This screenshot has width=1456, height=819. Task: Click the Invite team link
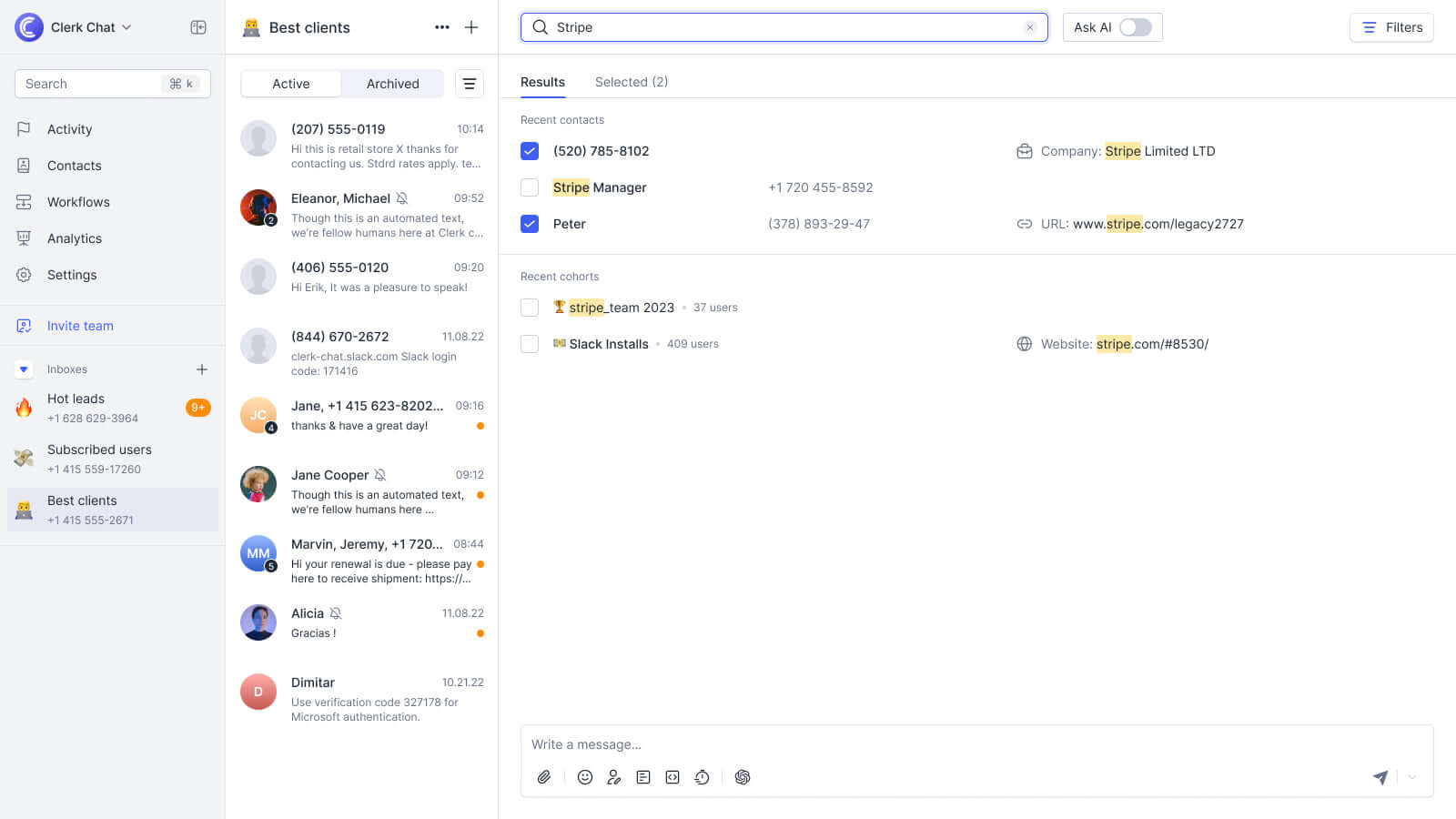[x=80, y=326]
